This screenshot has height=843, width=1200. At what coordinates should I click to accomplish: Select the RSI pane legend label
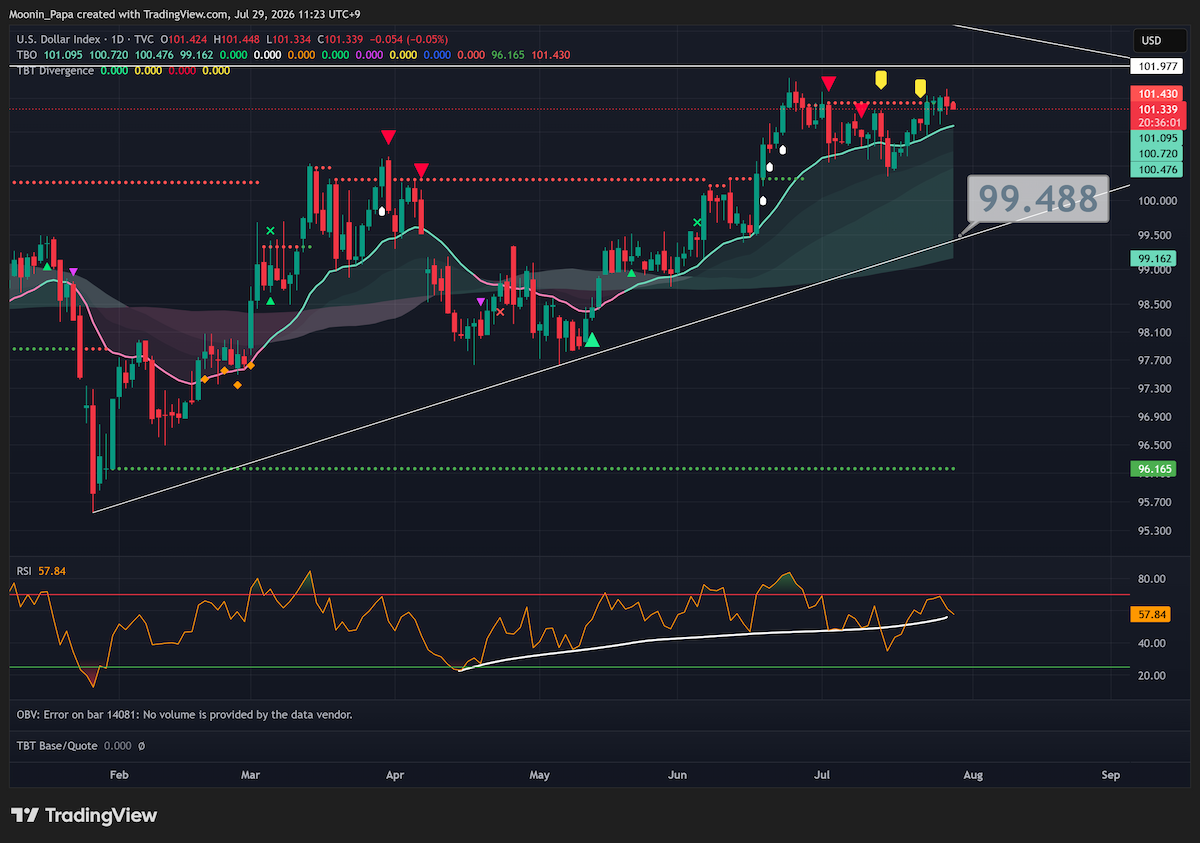click(24, 571)
